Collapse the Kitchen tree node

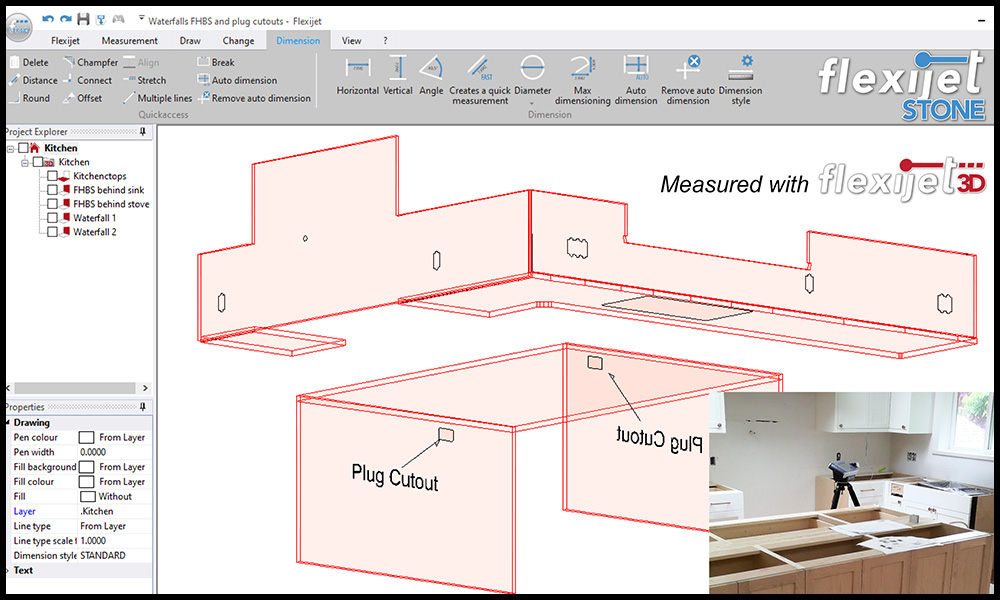(x=10, y=147)
